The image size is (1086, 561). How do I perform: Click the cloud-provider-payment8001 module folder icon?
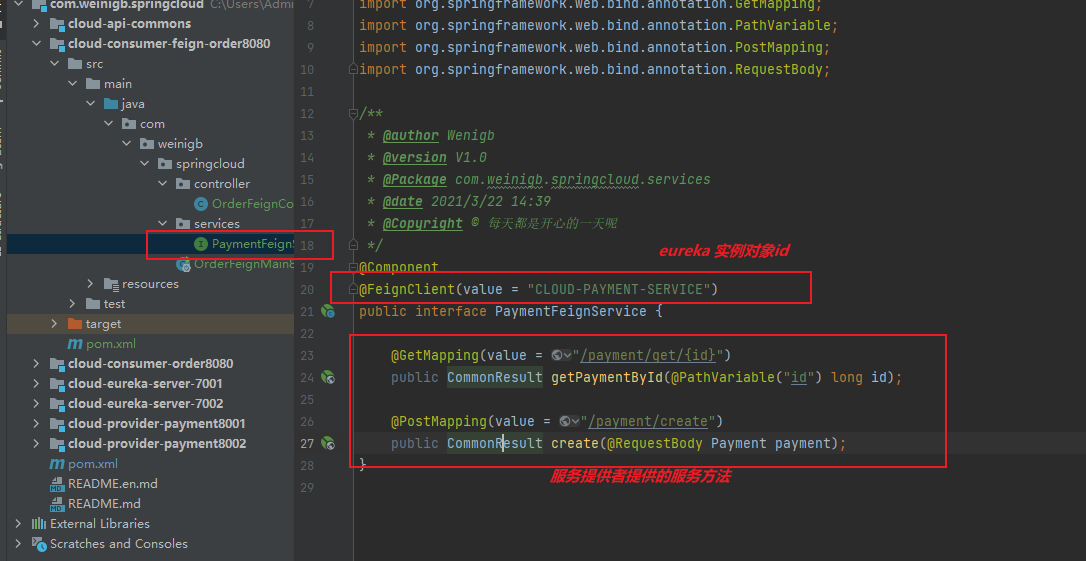pyautogui.click(x=57, y=424)
